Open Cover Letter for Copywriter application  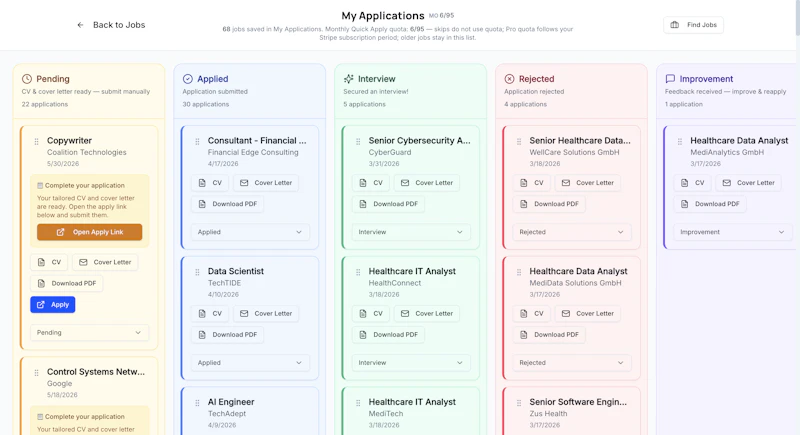pos(105,262)
